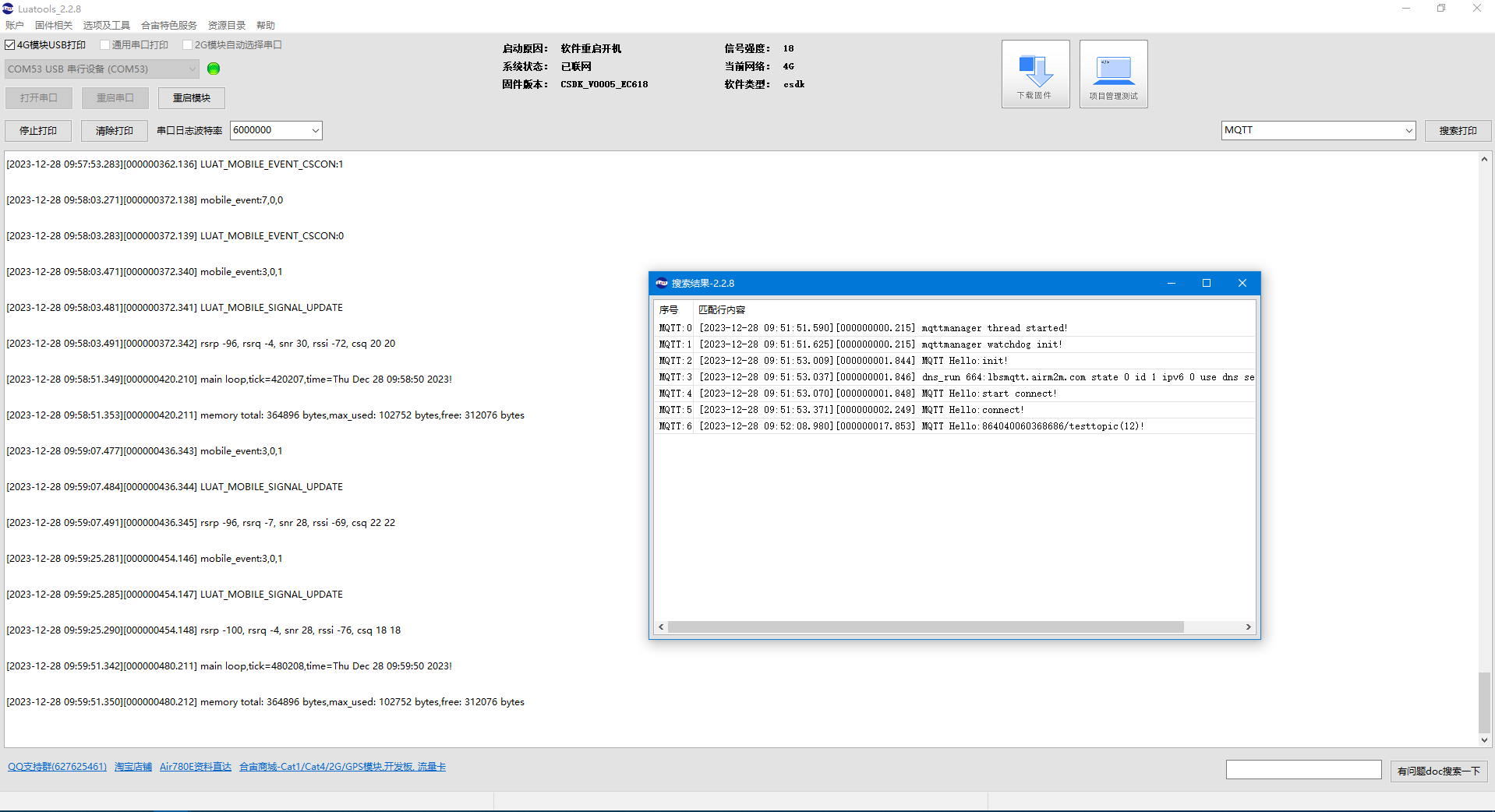Click the green connection status indicator
Screen dimensions: 1495x812
(214, 69)
